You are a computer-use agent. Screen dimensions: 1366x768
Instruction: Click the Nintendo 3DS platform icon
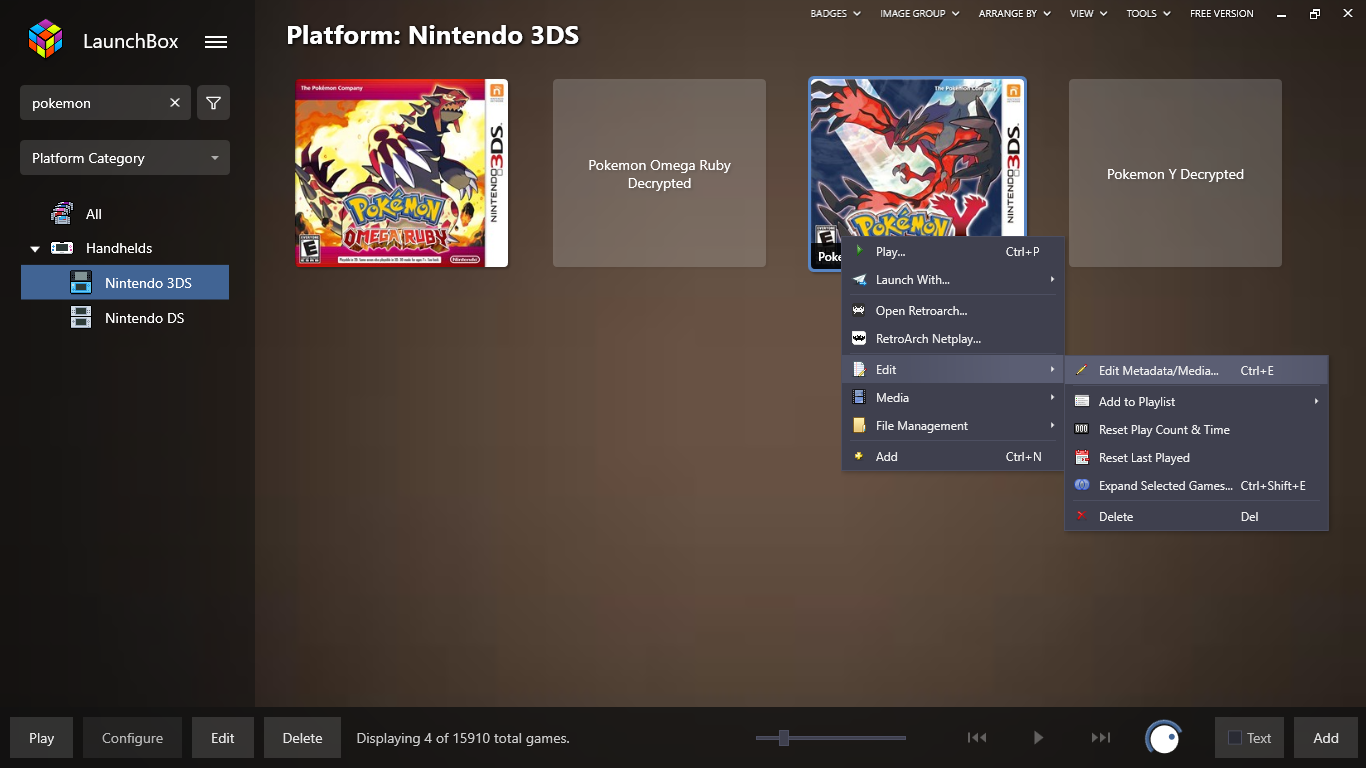[81, 283]
